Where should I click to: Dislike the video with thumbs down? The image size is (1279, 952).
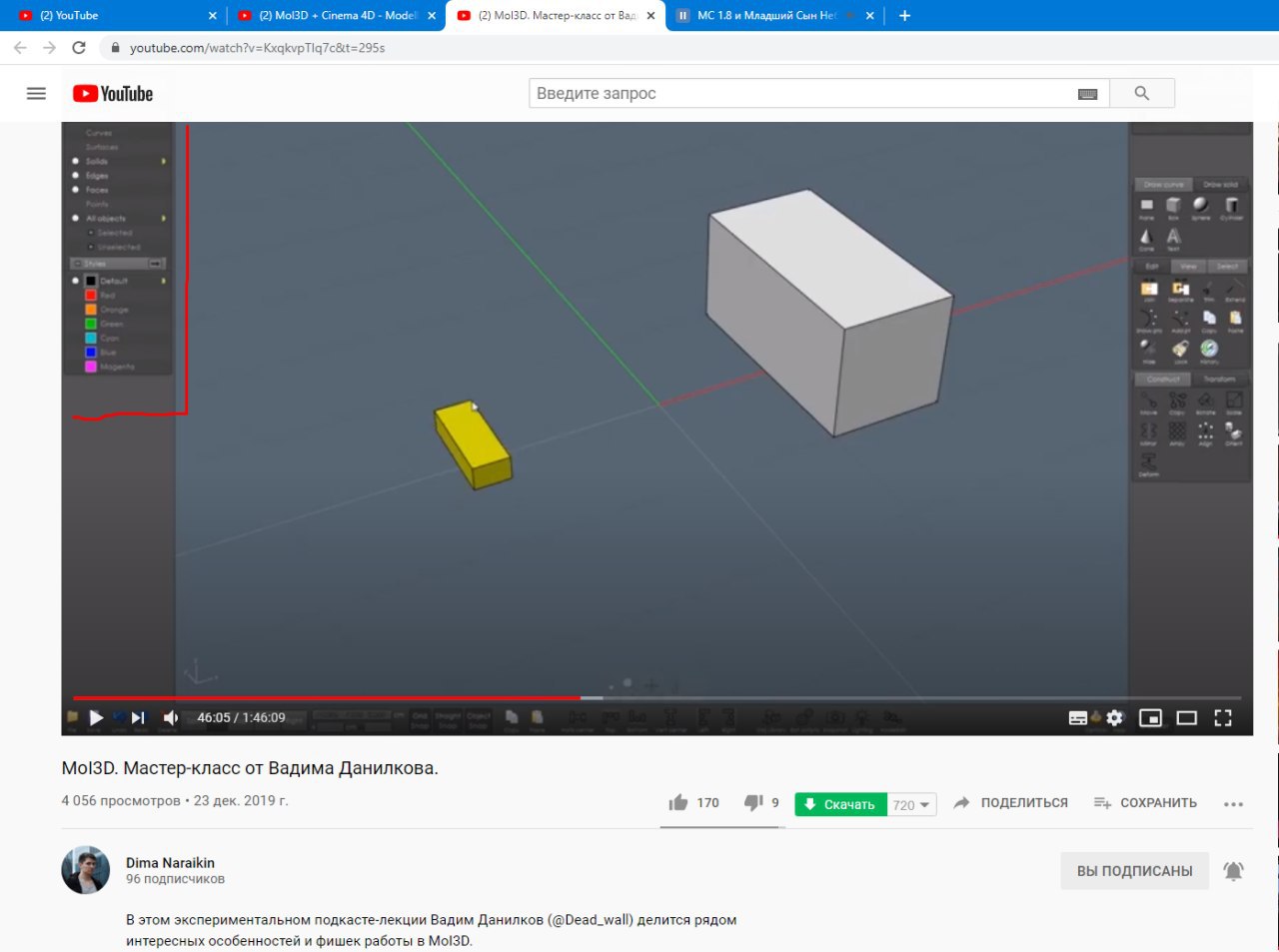click(753, 802)
